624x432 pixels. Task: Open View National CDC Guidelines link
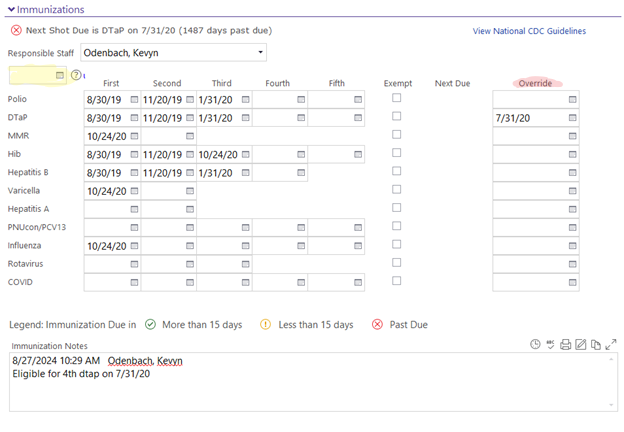[529, 31]
